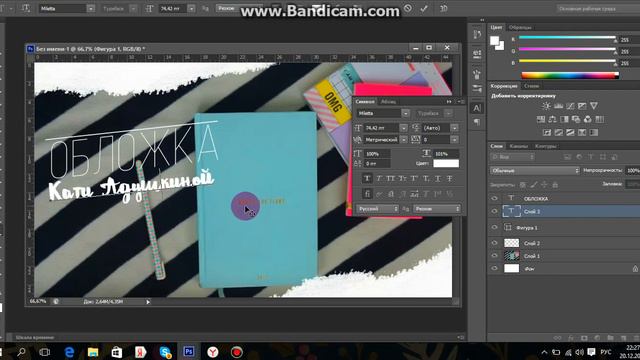The width and height of the screenshot is (640, 360).
Task: Open Character panel font size dropdown
Action: pos(403,128)
